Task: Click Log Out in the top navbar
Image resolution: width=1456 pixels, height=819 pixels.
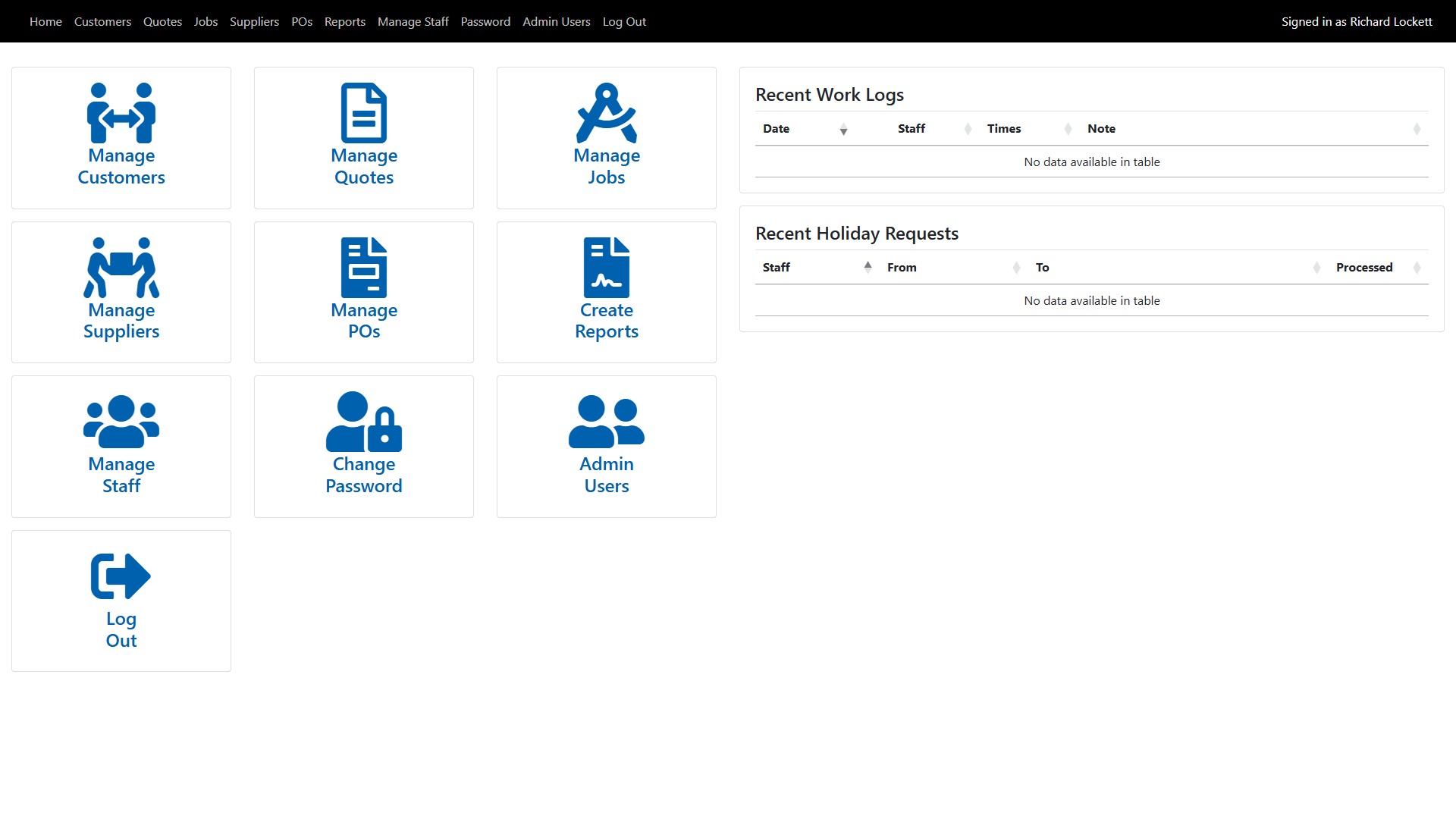Action: pyautogui.click(x=624, y=21)
